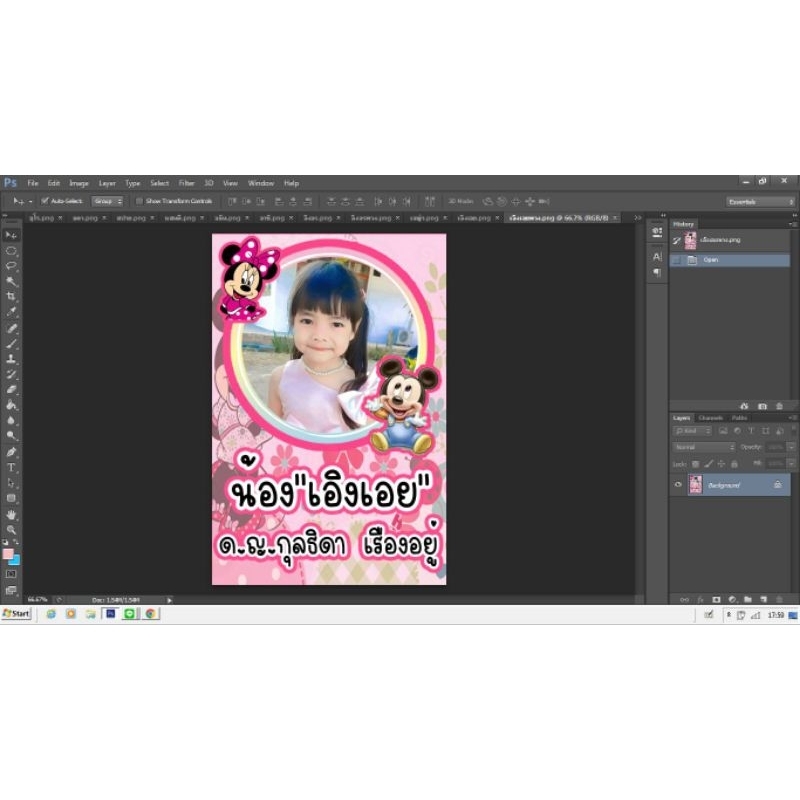Open Move tool preset picker arrow
The width and height of the screenshot is (800, 800).
[x=31, y=202]
